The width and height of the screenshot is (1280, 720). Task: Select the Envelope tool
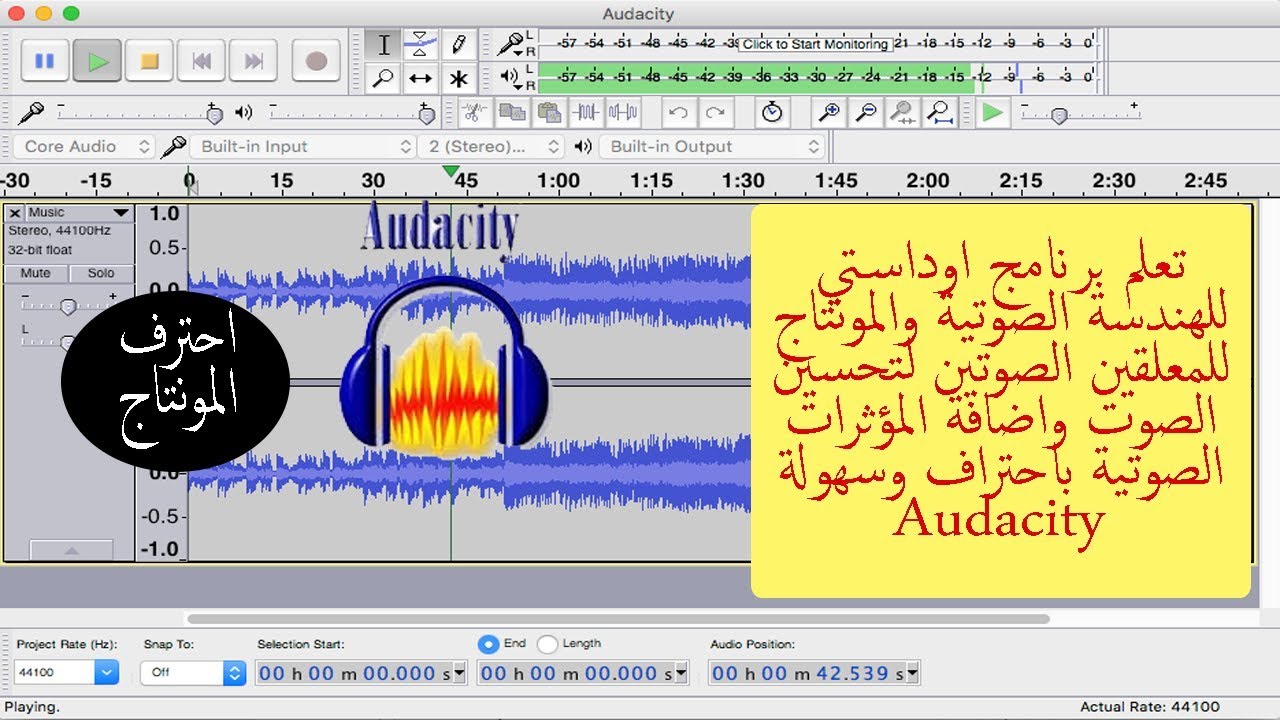421,45
